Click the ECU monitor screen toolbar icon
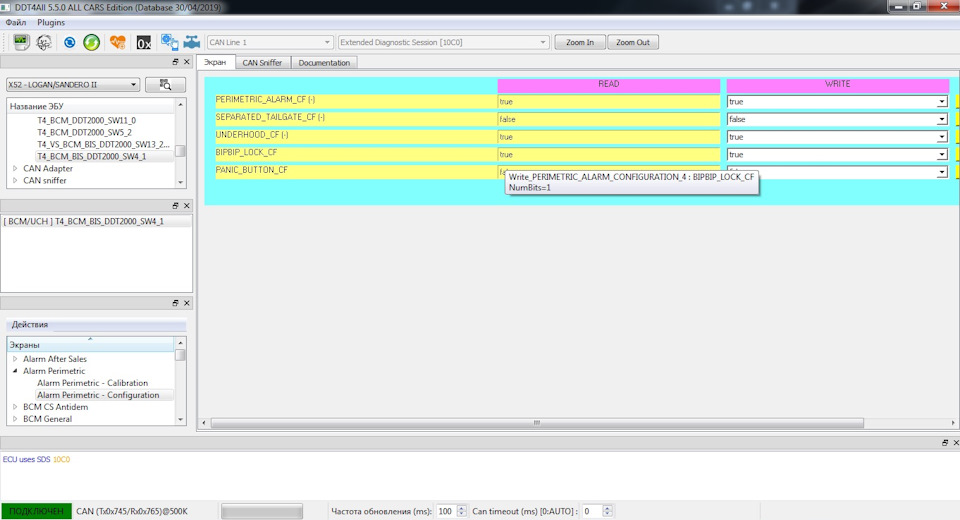 (21, 42)
